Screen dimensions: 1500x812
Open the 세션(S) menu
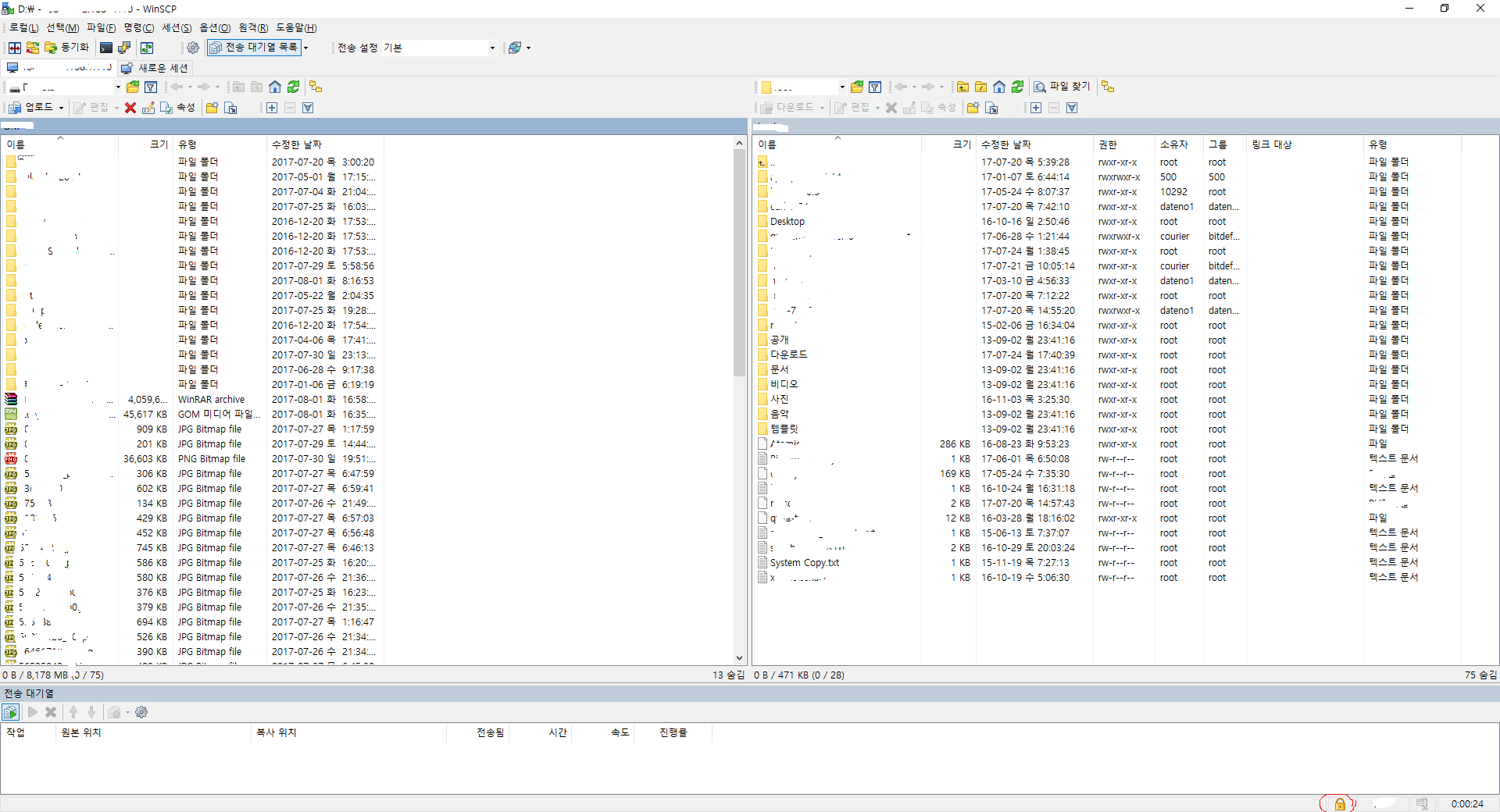click(x=177, y=28)
